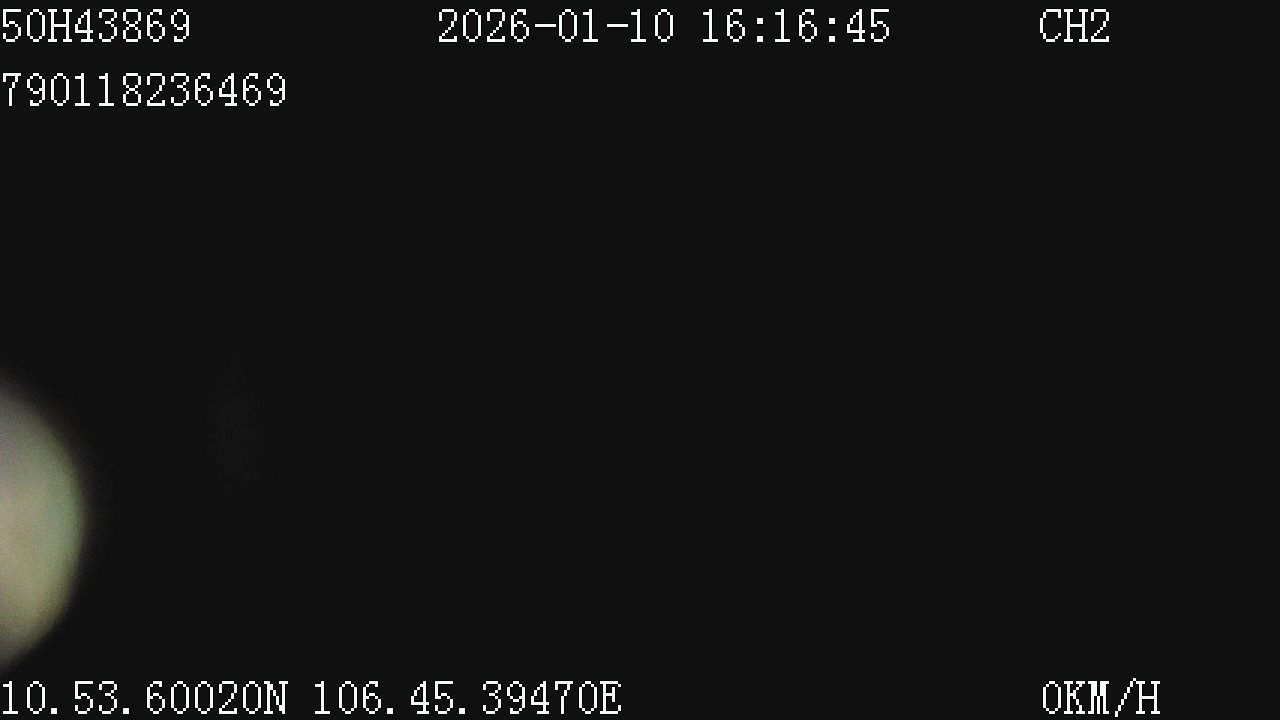Click the 16:16:45 time stamp
This screenshot has height=720, width=1280.
795,26
